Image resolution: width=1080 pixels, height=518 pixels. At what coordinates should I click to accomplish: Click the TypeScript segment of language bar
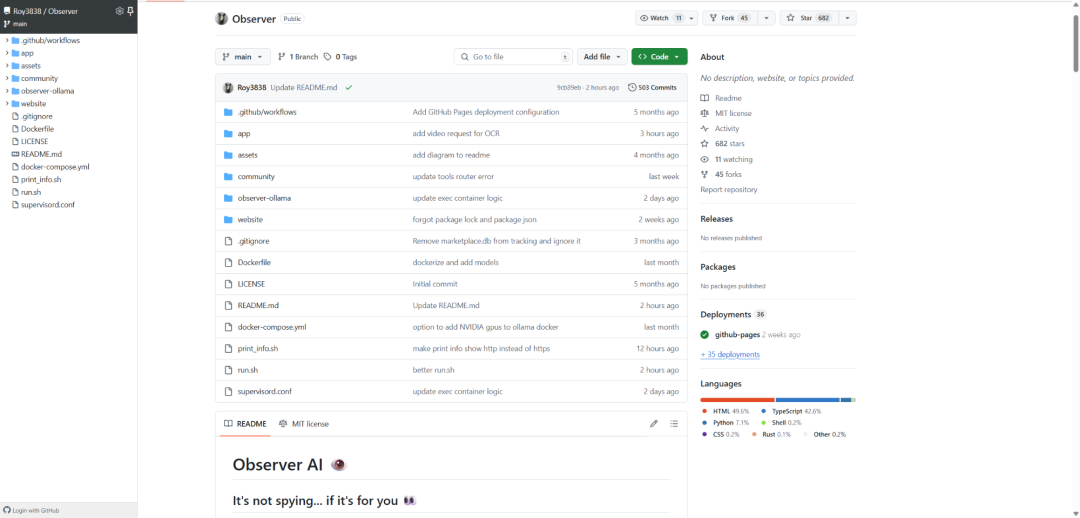[807, 400]
